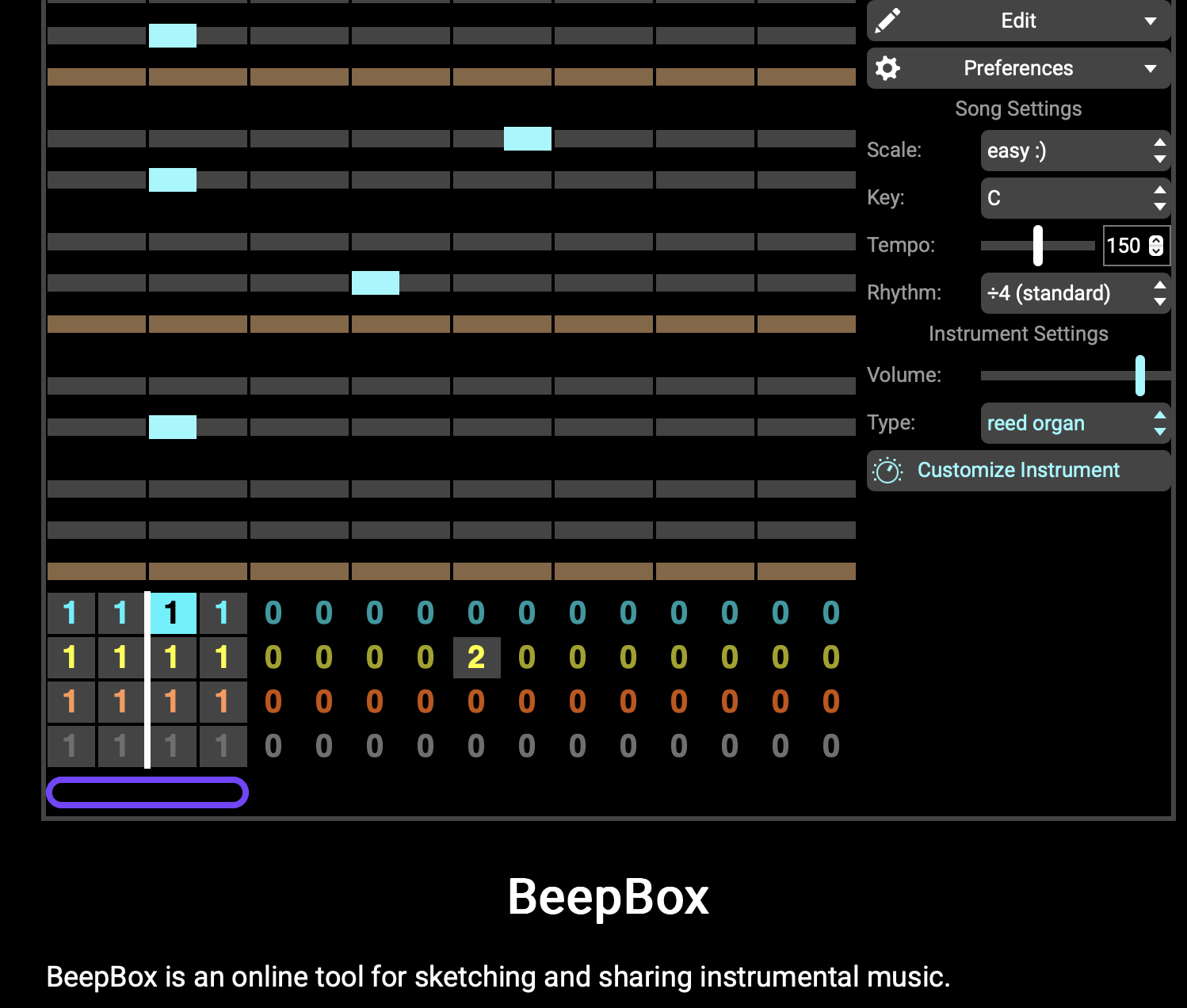Click the Volume label
The image size is (1187, 1008).
[x=904, y=375]
